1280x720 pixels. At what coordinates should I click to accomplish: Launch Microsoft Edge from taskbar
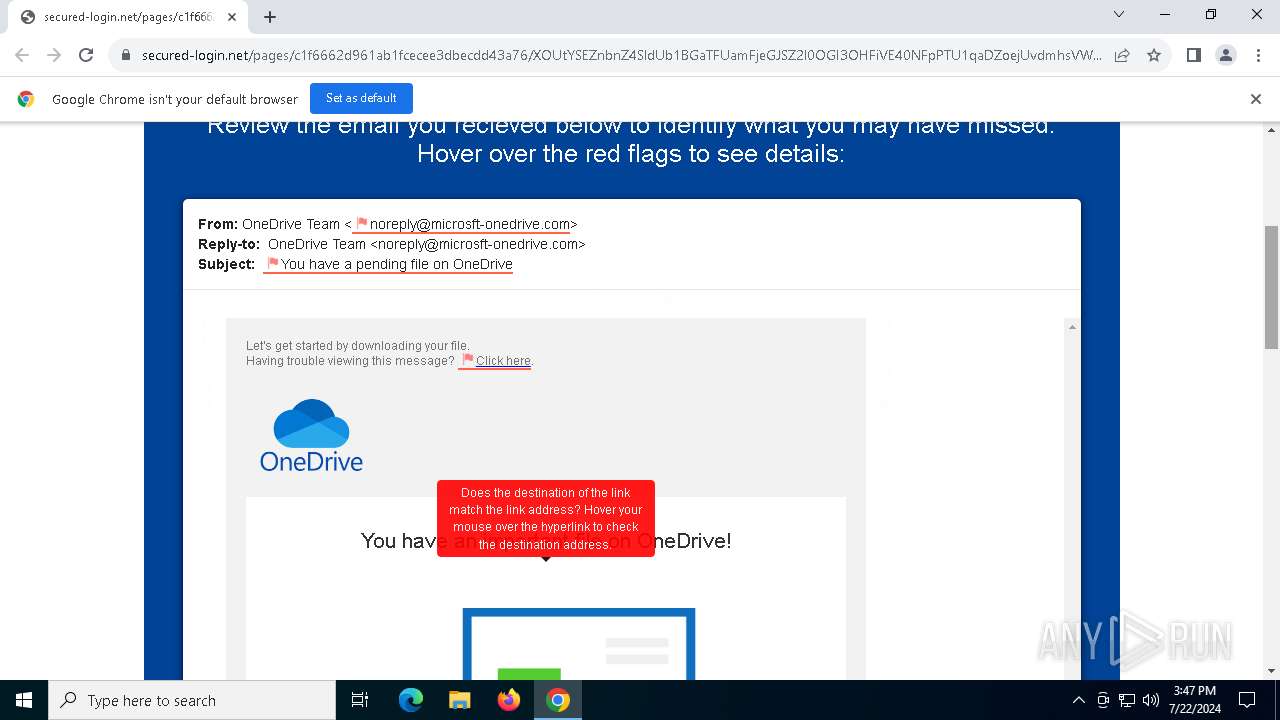411,700
